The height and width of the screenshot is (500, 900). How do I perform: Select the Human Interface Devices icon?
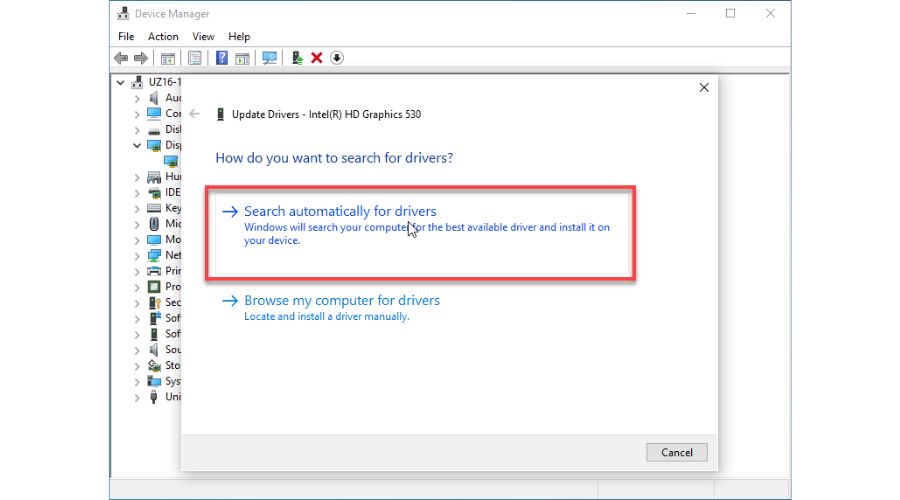click(154, 177)
